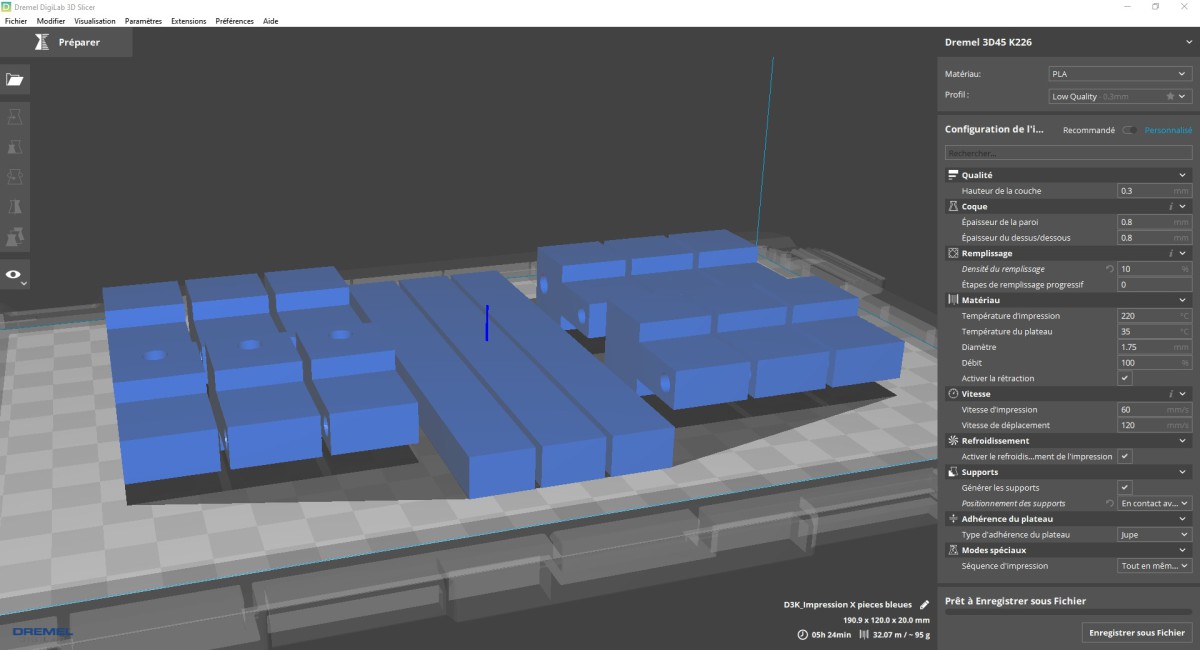This screenshot has width=1200, height=650.
Task: Open the Extensions menu
Action: (188, 21)
